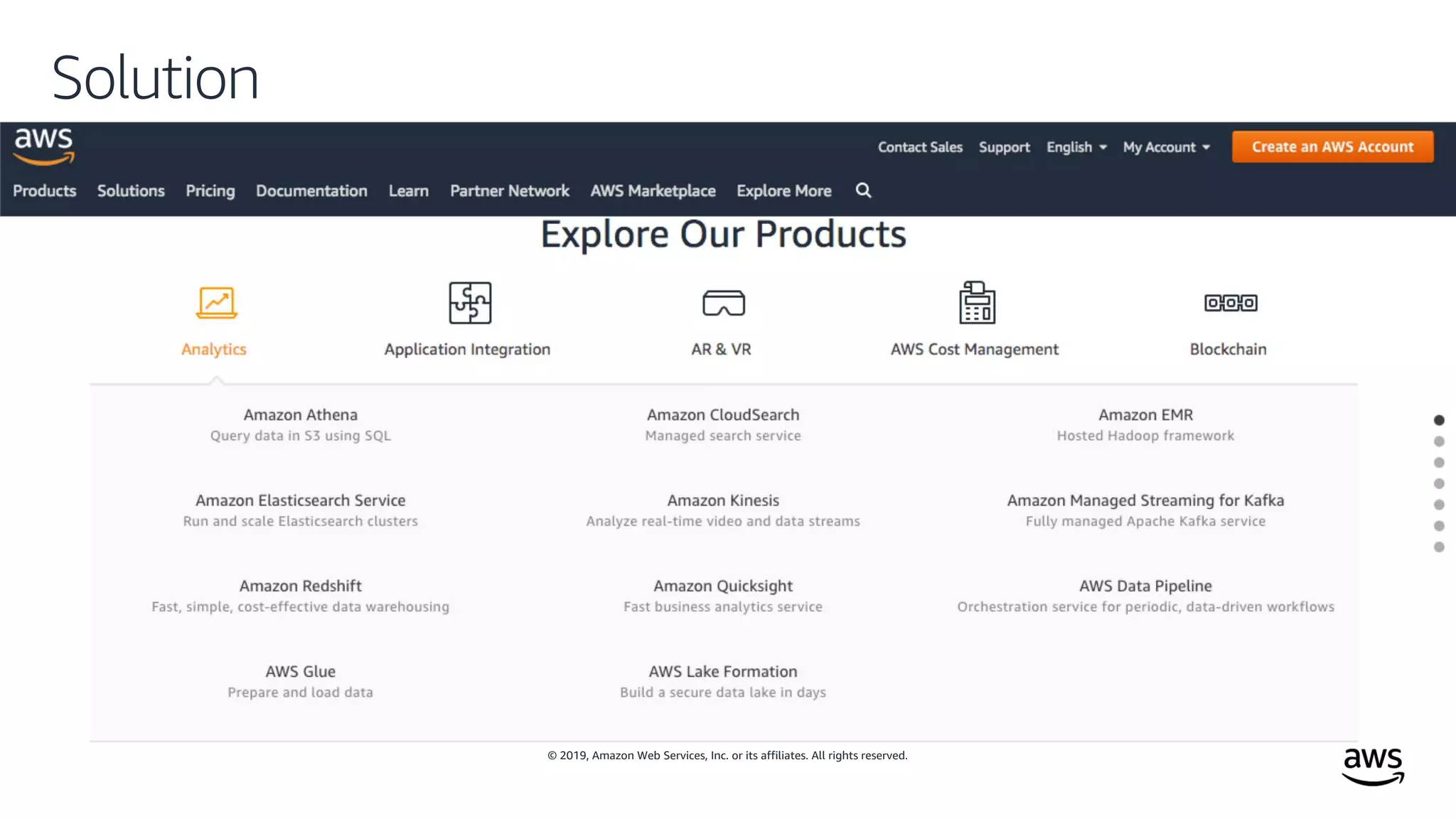The height and width of the screenshot is (819, 1456).
Task: Open the AWS Glue product link
Action: 301,671
